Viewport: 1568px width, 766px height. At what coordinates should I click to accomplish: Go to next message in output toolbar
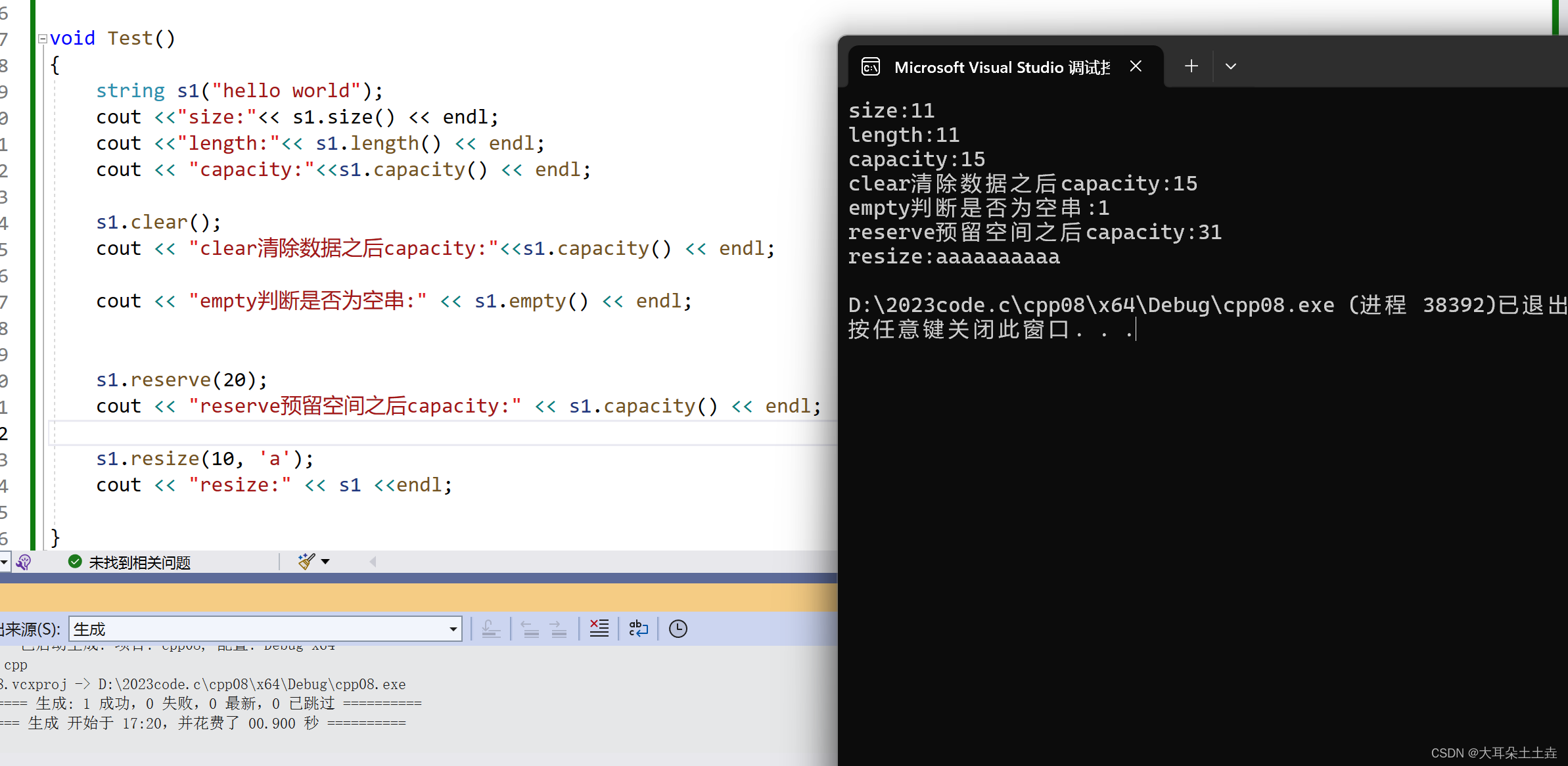tap(559, 629)
